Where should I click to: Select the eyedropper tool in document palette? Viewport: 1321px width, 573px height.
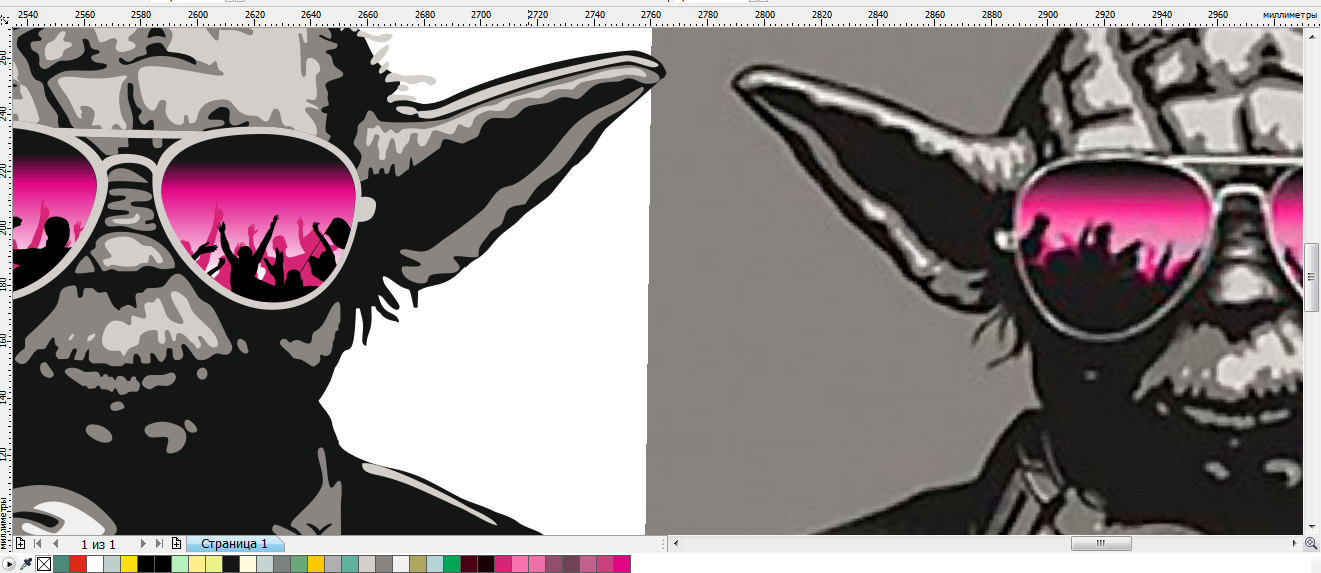27,565
